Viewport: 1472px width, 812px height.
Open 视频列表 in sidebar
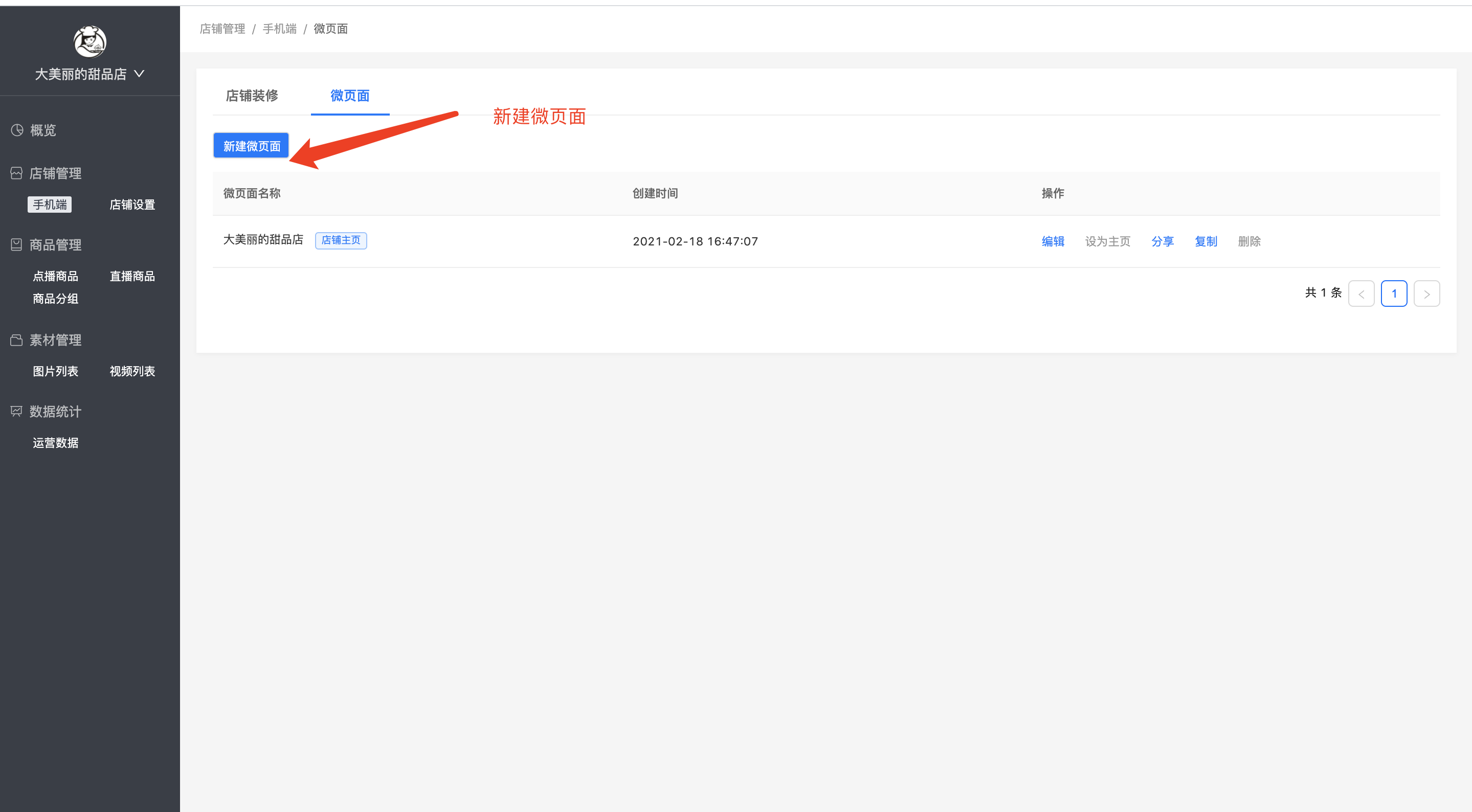[132, 371]
